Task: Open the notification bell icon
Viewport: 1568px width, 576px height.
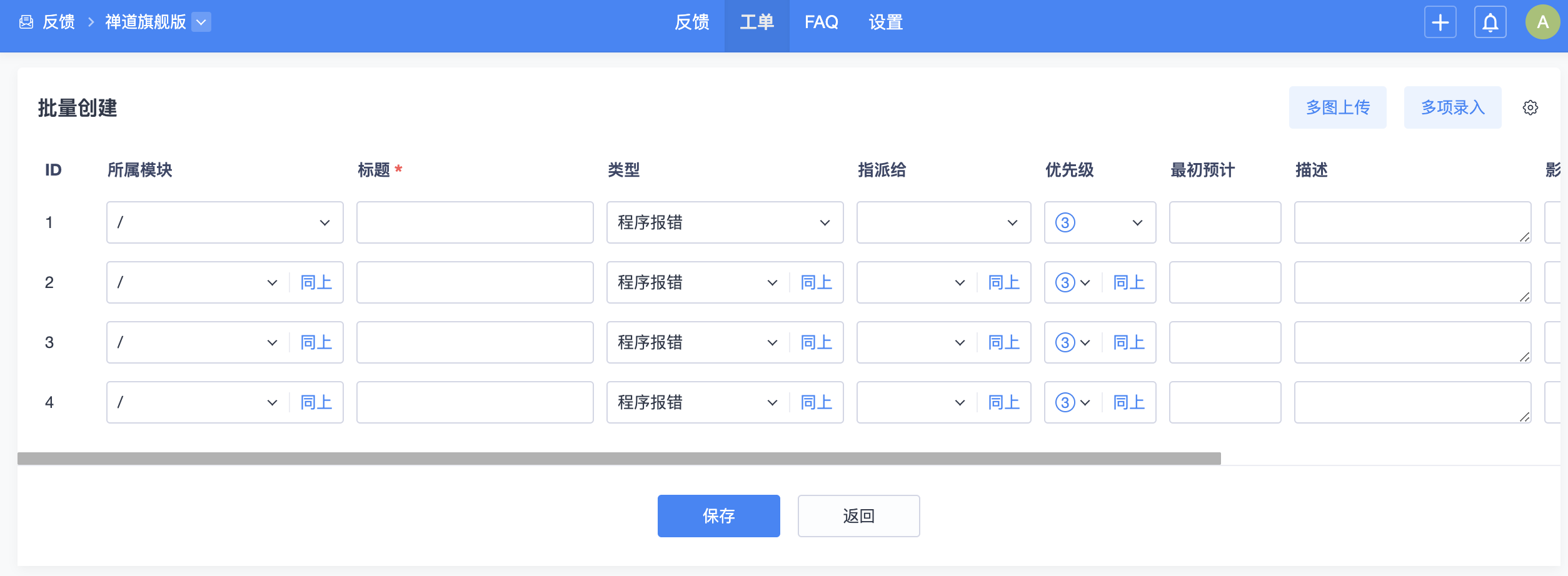Action: [1490, 22]
